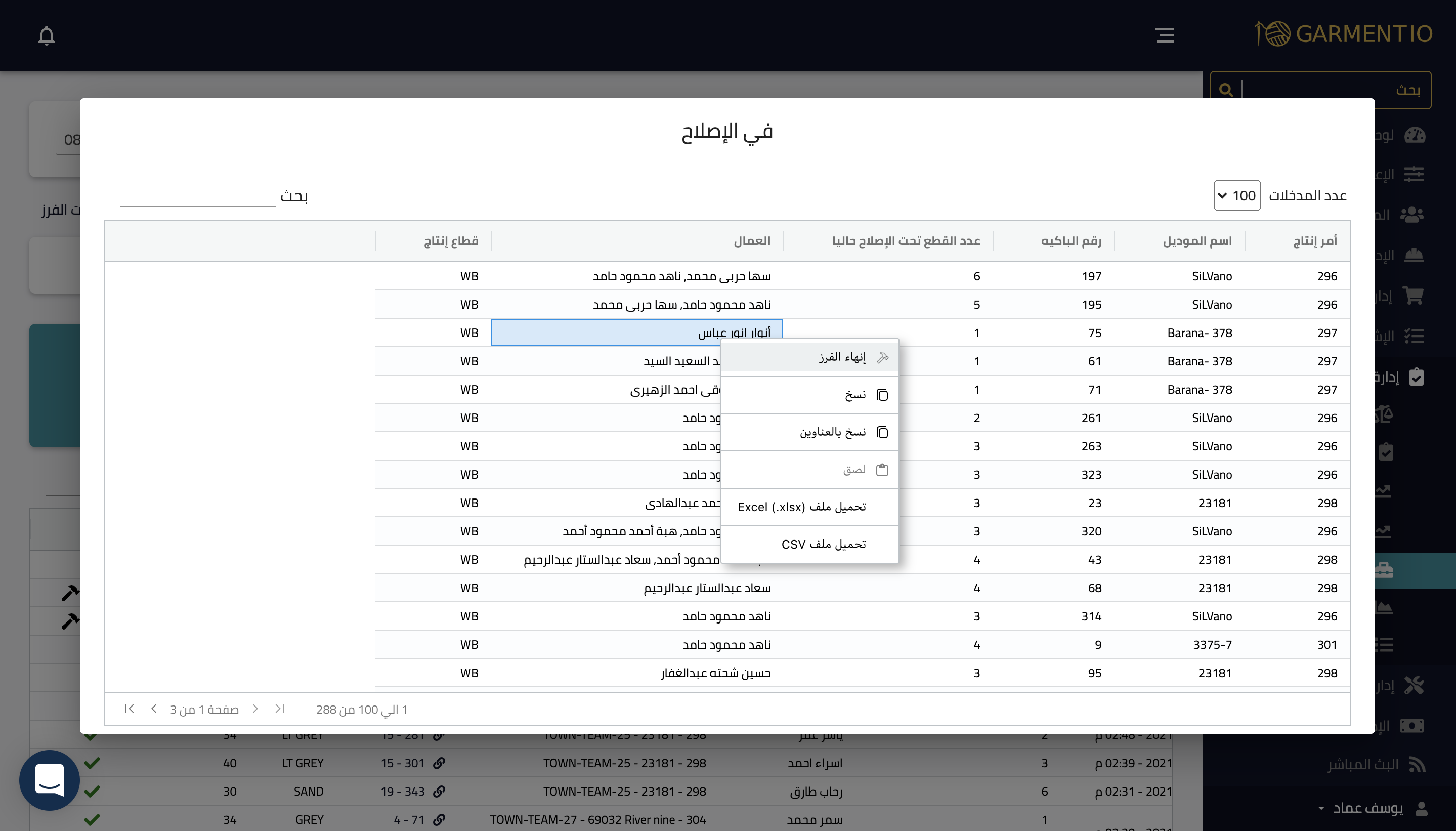
Task: Select the cell حسين شحته عبدالغفار
Action: click(637, 673)
